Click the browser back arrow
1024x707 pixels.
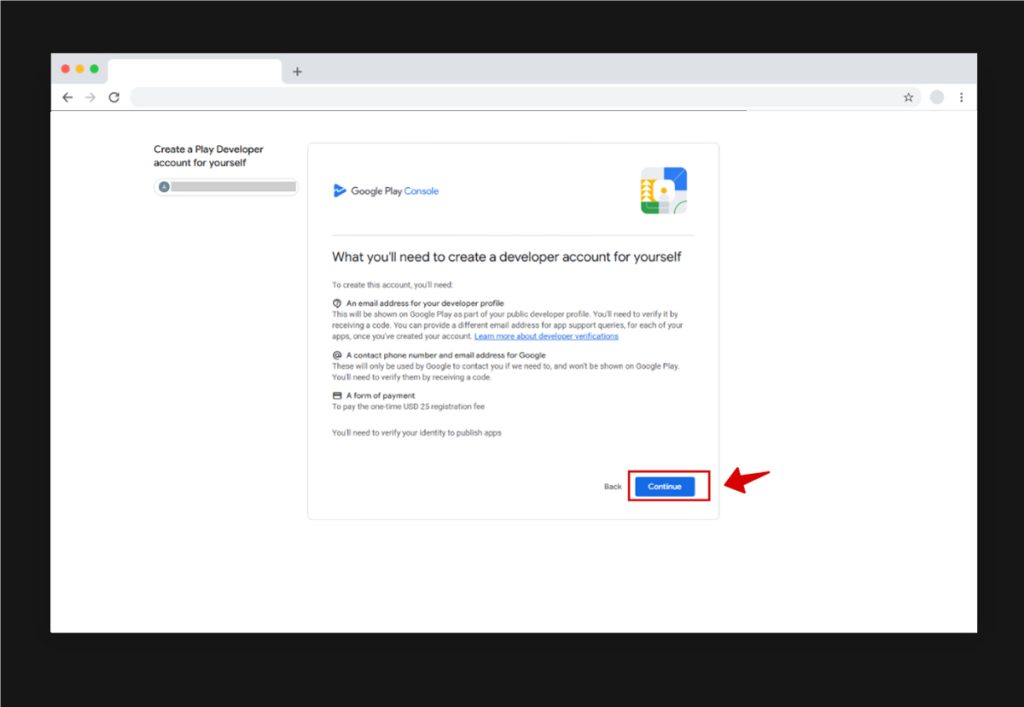coord(67,97)
